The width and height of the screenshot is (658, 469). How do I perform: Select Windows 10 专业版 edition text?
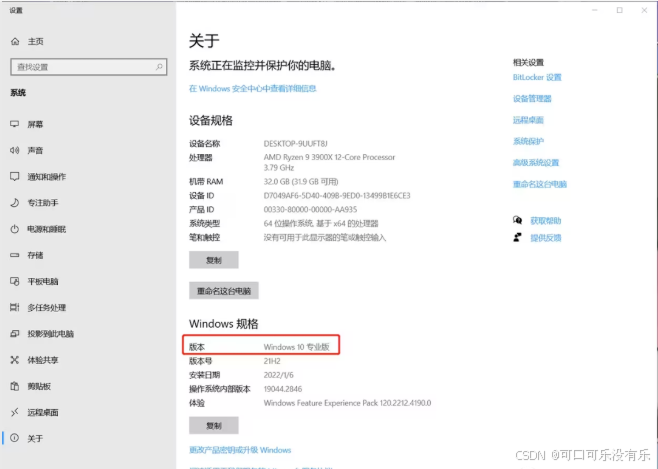click(296, 347)
